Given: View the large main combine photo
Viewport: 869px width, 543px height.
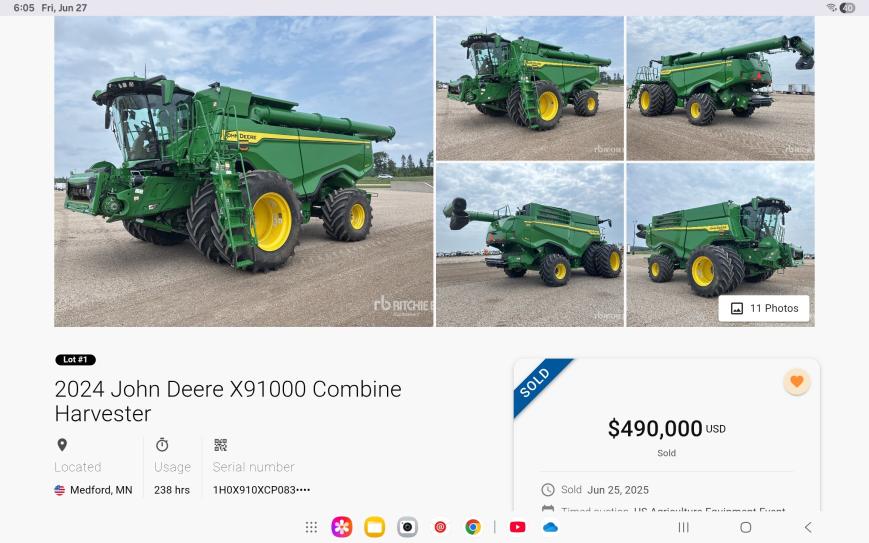Looking at the screenshot, I should pyautogui.click(x=243, y=171).
